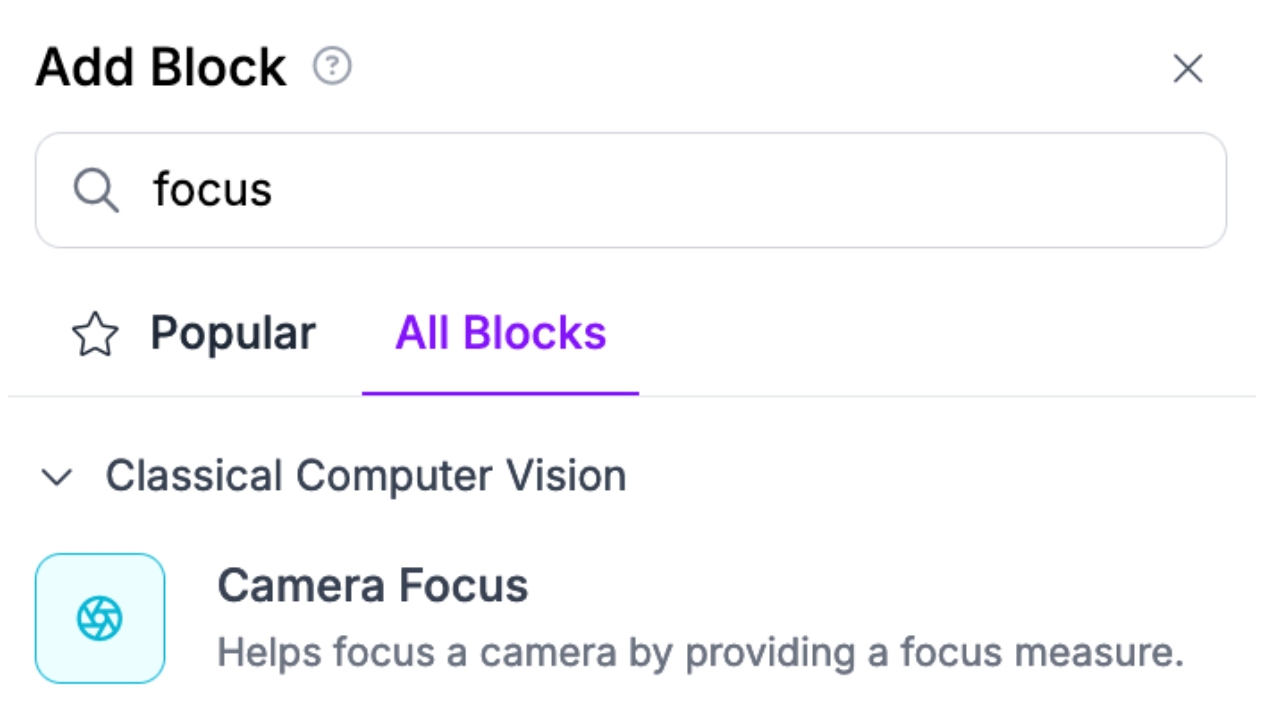Open the Camera Focus block title
Screen dimensions: 1268x728
point(372,586)
